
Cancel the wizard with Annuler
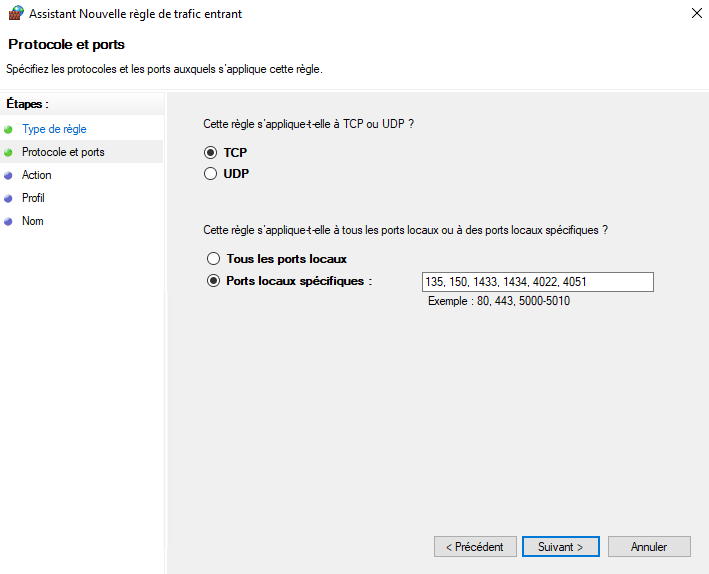pos(649,547)
